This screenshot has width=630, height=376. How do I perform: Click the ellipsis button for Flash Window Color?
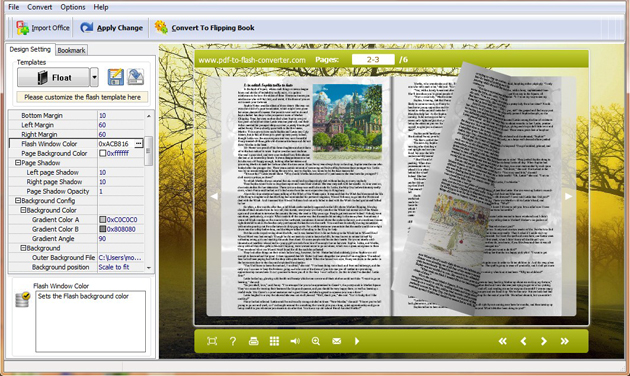tap(139, 143)
